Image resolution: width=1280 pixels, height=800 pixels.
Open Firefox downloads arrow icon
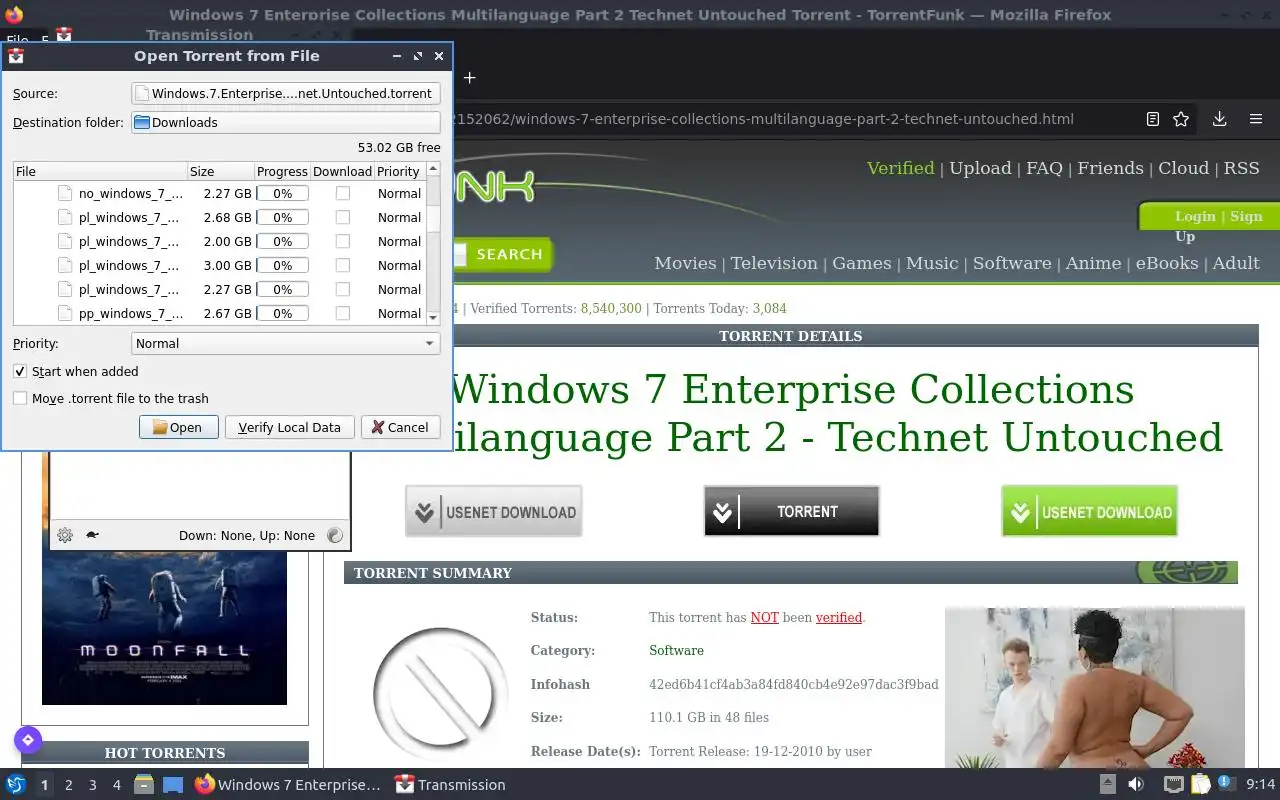(1219, 119)
